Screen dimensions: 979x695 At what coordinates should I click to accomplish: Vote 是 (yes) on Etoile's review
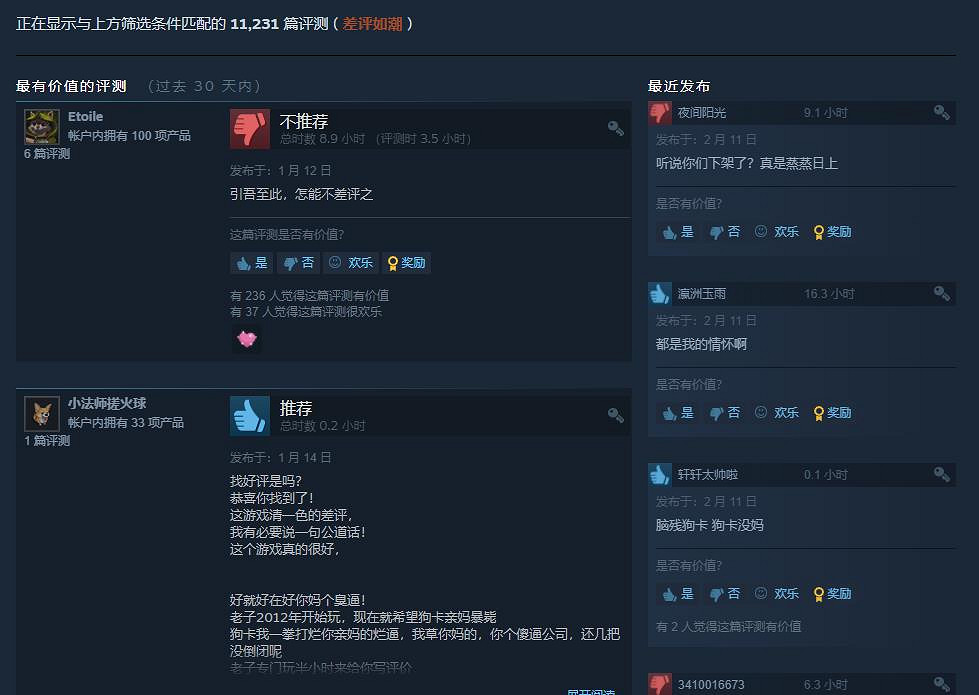(252, 263)
